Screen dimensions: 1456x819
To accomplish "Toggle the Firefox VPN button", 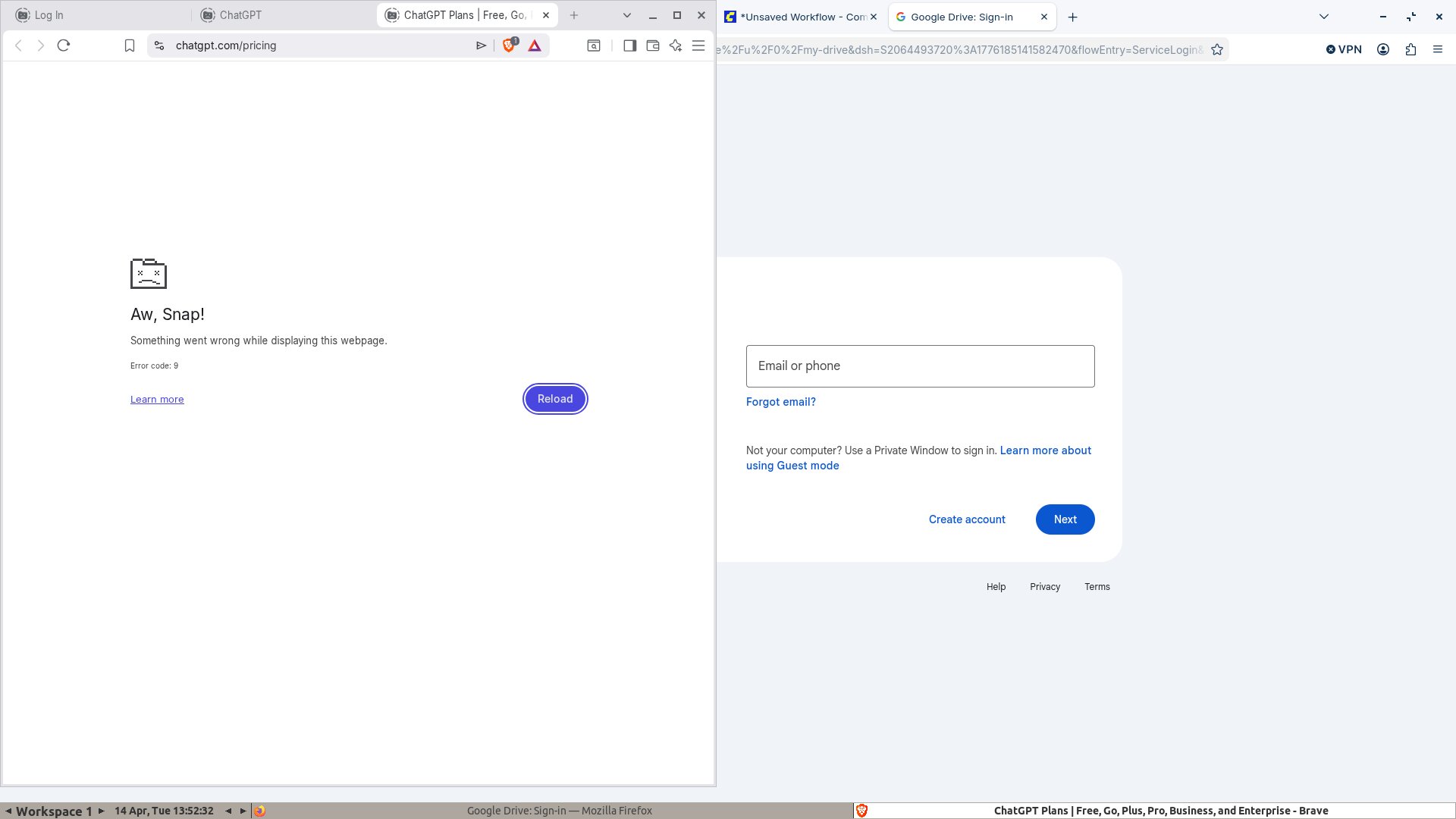I will point(1344,49).
